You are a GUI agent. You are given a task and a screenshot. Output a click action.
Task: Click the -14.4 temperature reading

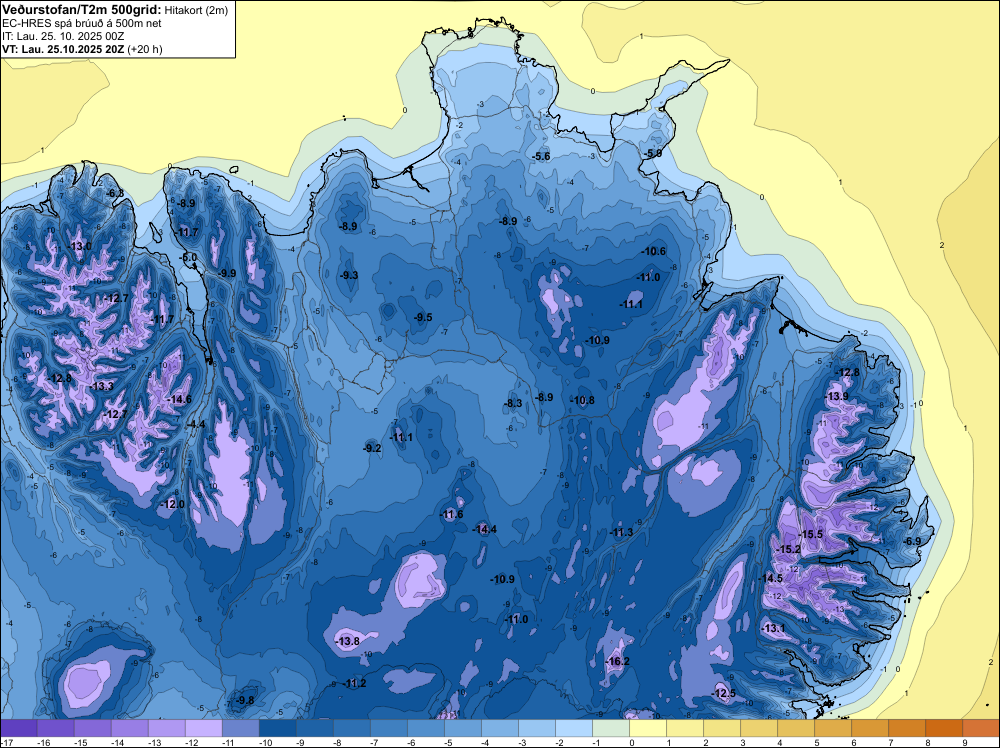tap(484, 529)
